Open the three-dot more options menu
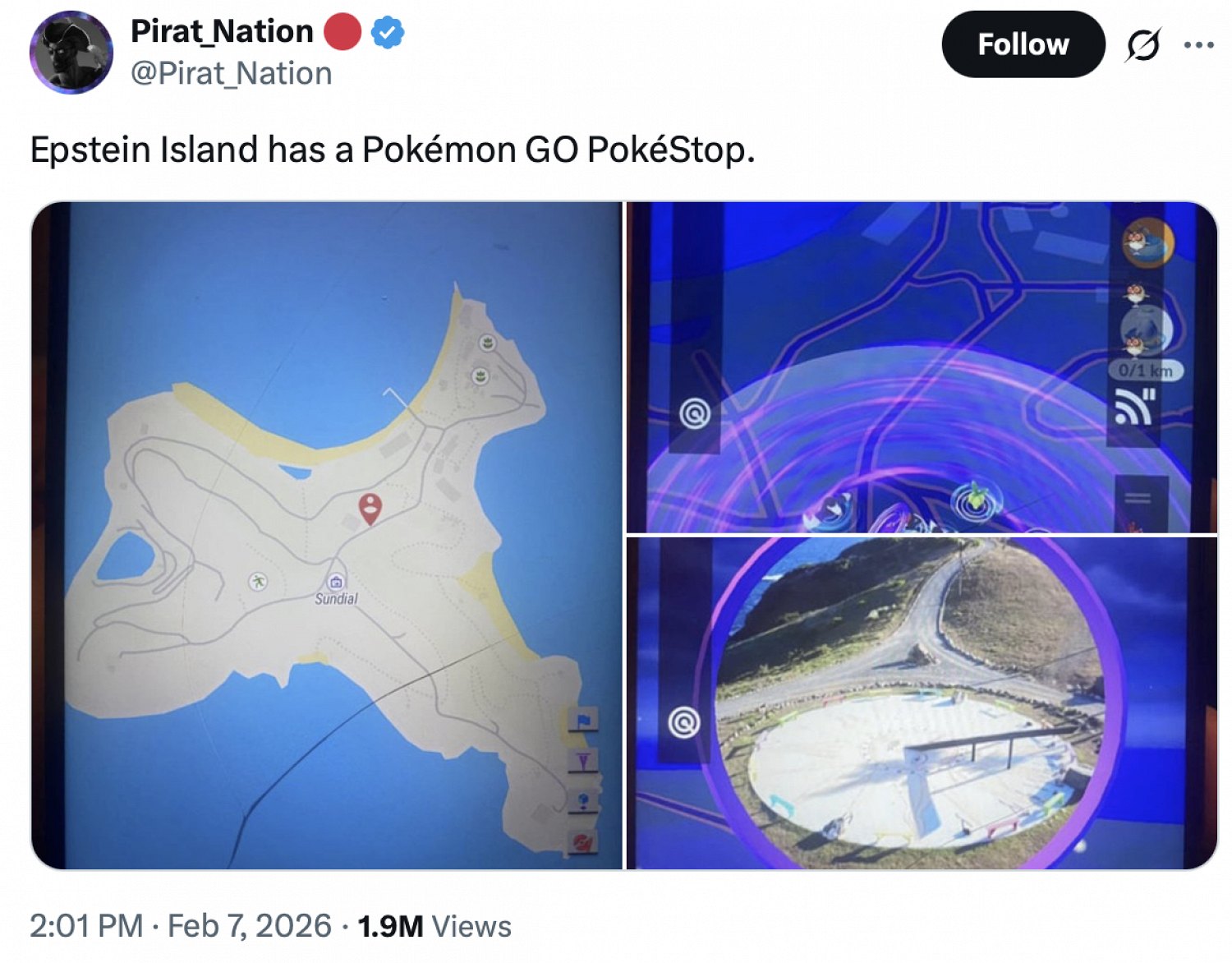This screenshot has height=963, width=1232. [x=1198, y=45]
